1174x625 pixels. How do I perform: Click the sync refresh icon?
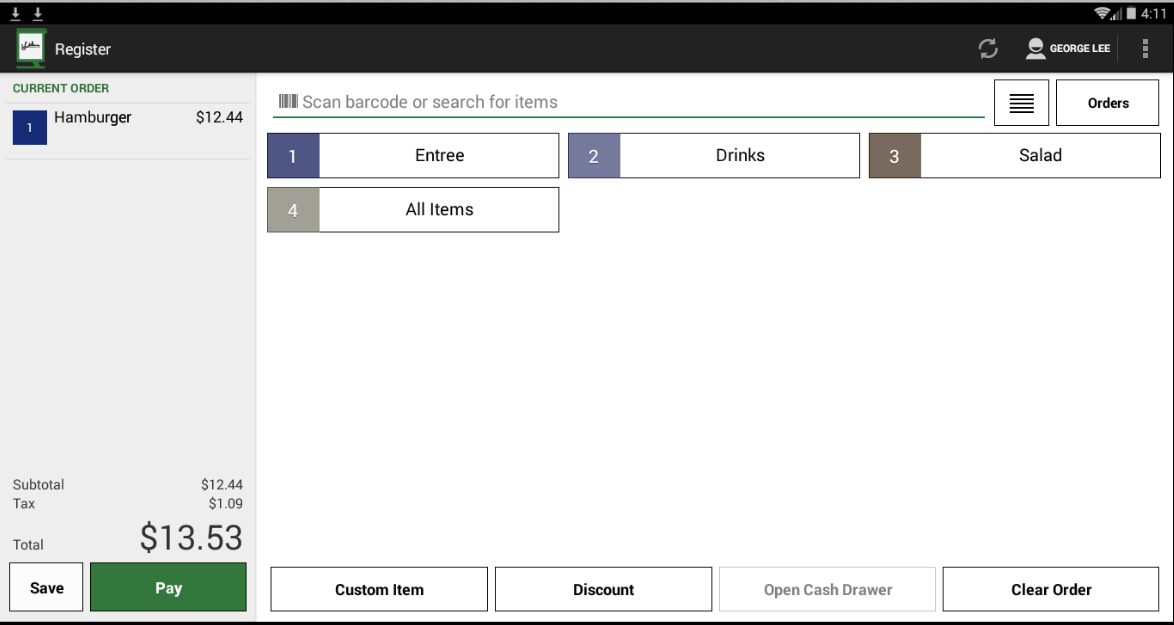click(988, 49)
